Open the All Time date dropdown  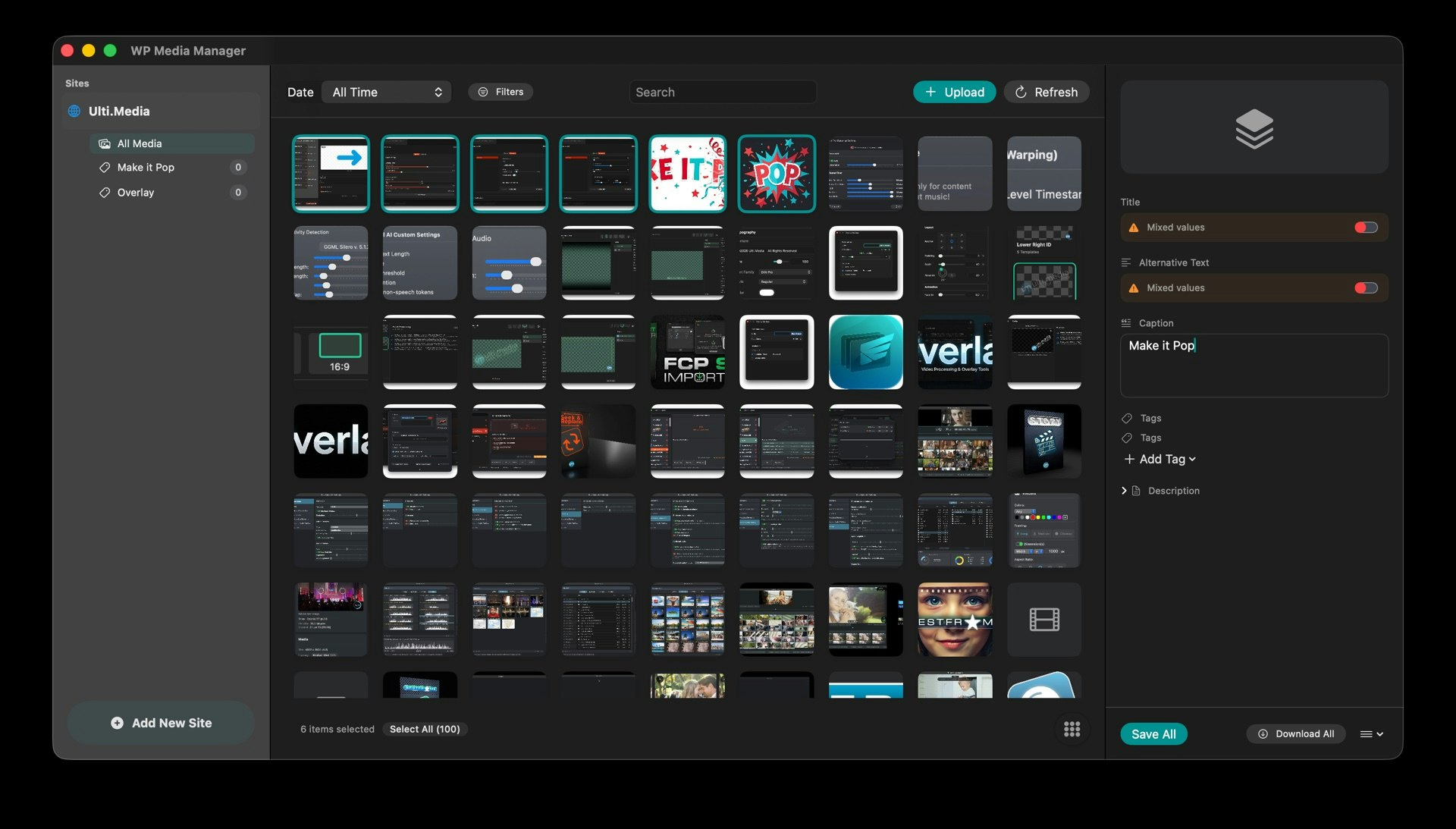click(x=386, y=92)
